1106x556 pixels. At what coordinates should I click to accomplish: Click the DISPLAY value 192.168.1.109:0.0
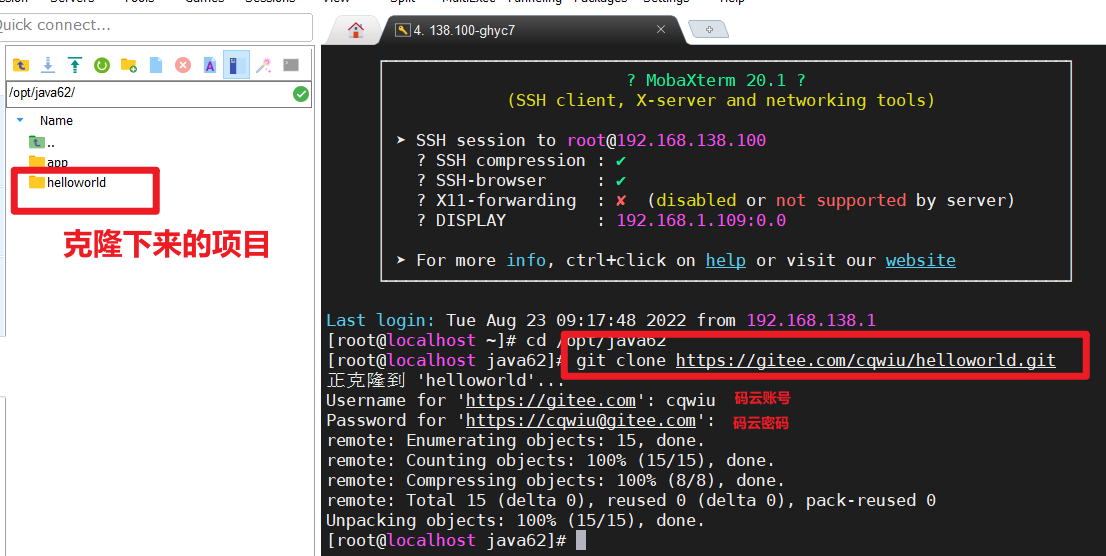click(x=701, y=220)
